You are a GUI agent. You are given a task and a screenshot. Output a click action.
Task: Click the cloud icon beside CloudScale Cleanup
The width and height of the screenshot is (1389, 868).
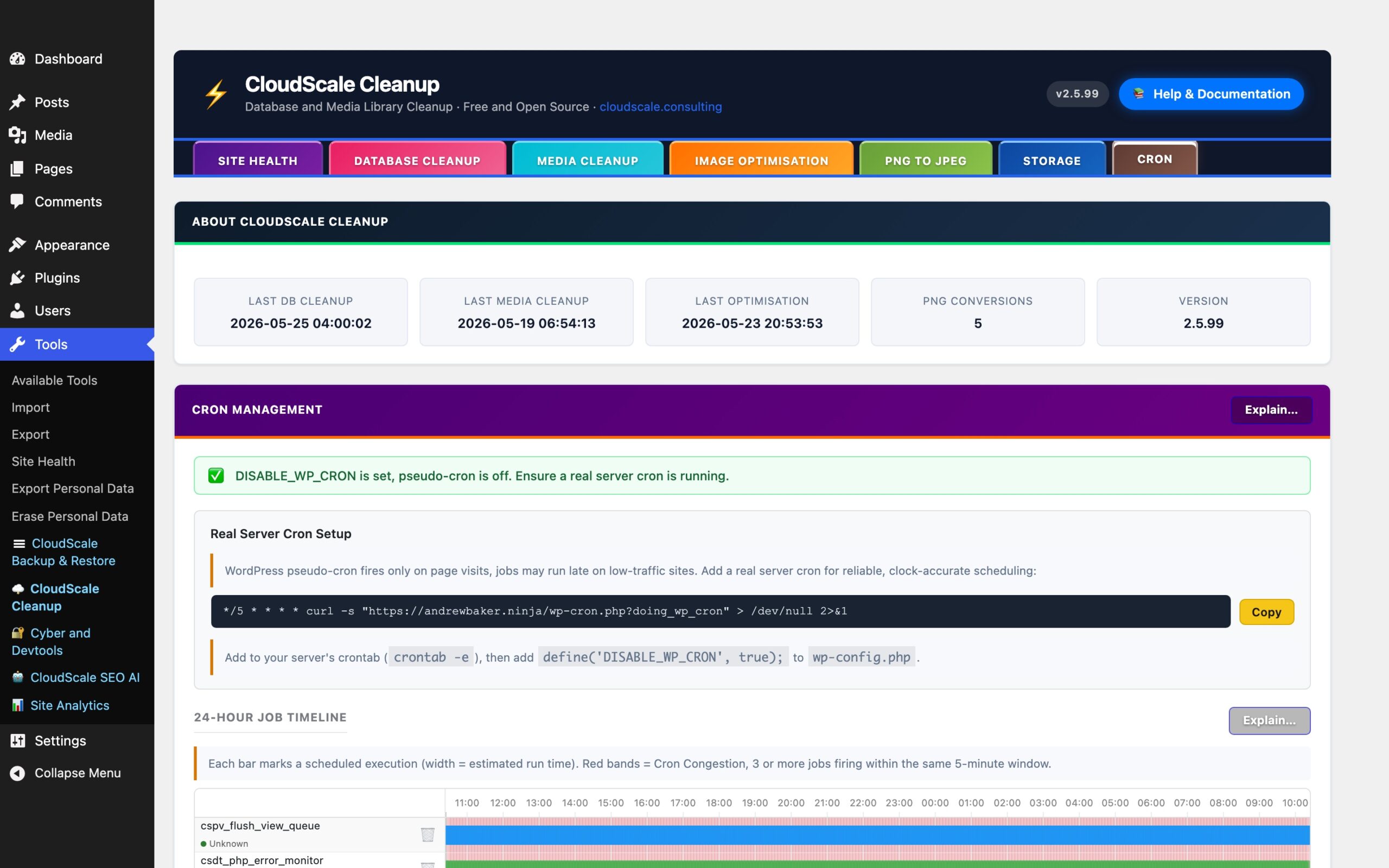[x=18, y=589]
